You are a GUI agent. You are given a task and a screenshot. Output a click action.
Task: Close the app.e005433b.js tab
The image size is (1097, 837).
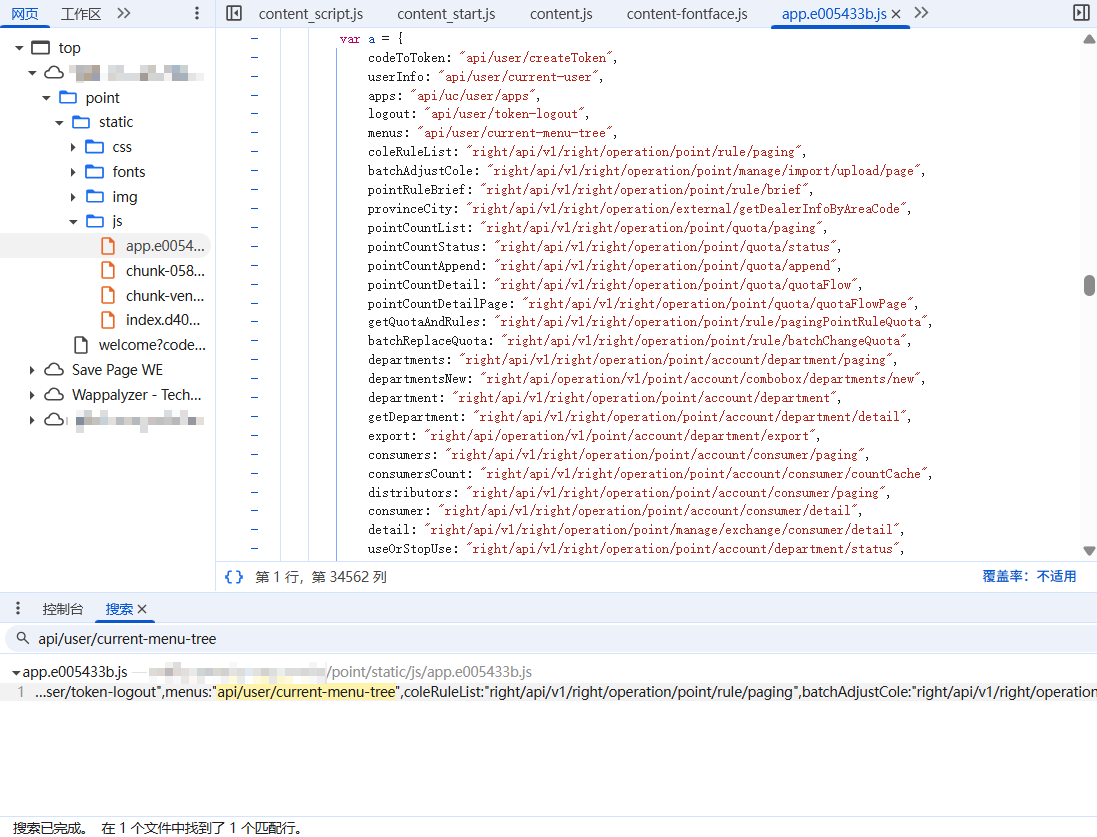pyautogui.click(x=896, y=14)
